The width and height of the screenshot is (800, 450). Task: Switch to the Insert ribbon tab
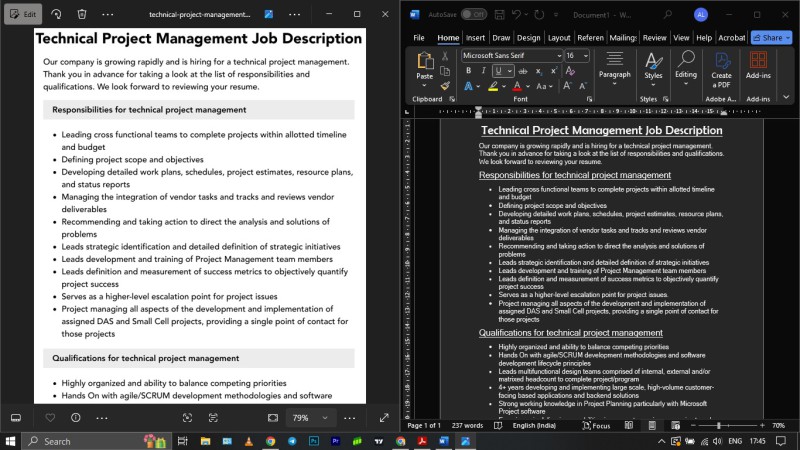pyautogui.click(x=475, y=38)
